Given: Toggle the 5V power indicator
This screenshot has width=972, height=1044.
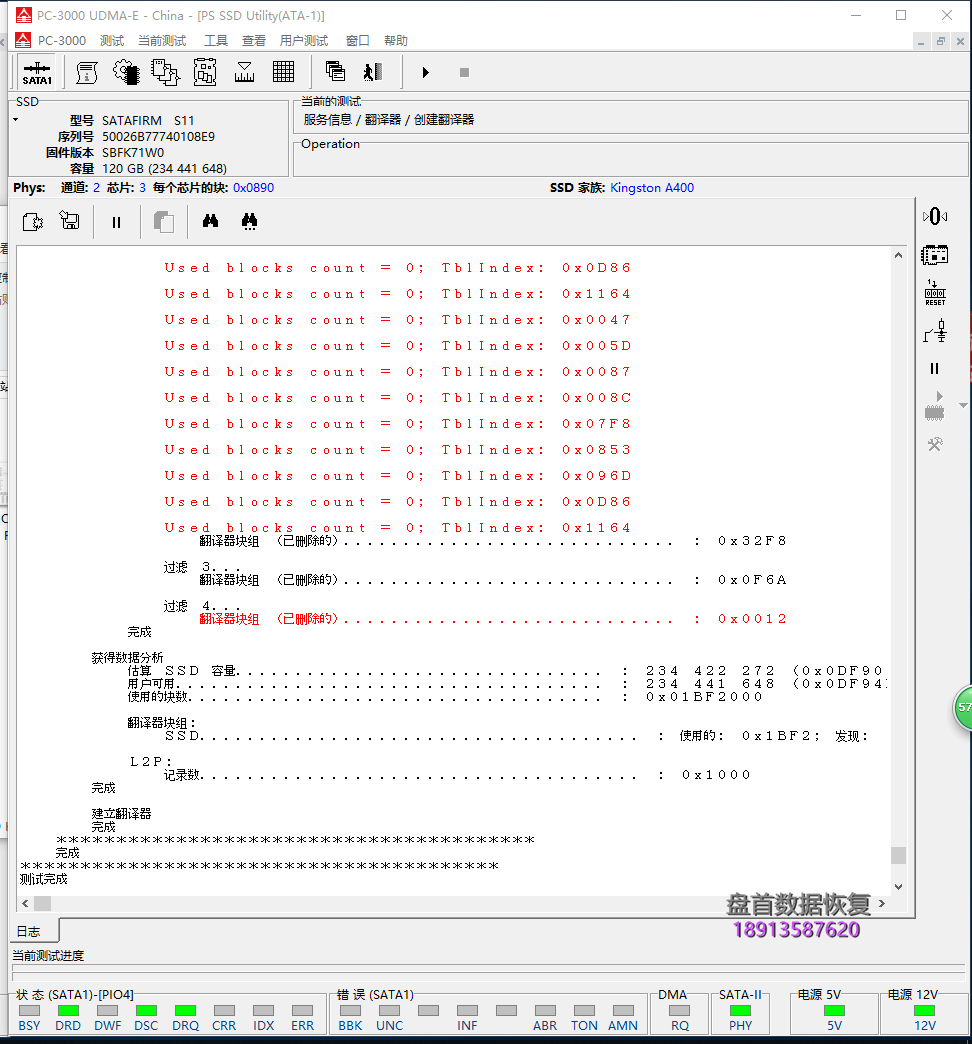Looking at the screenshot, I should click(834, 1011).
